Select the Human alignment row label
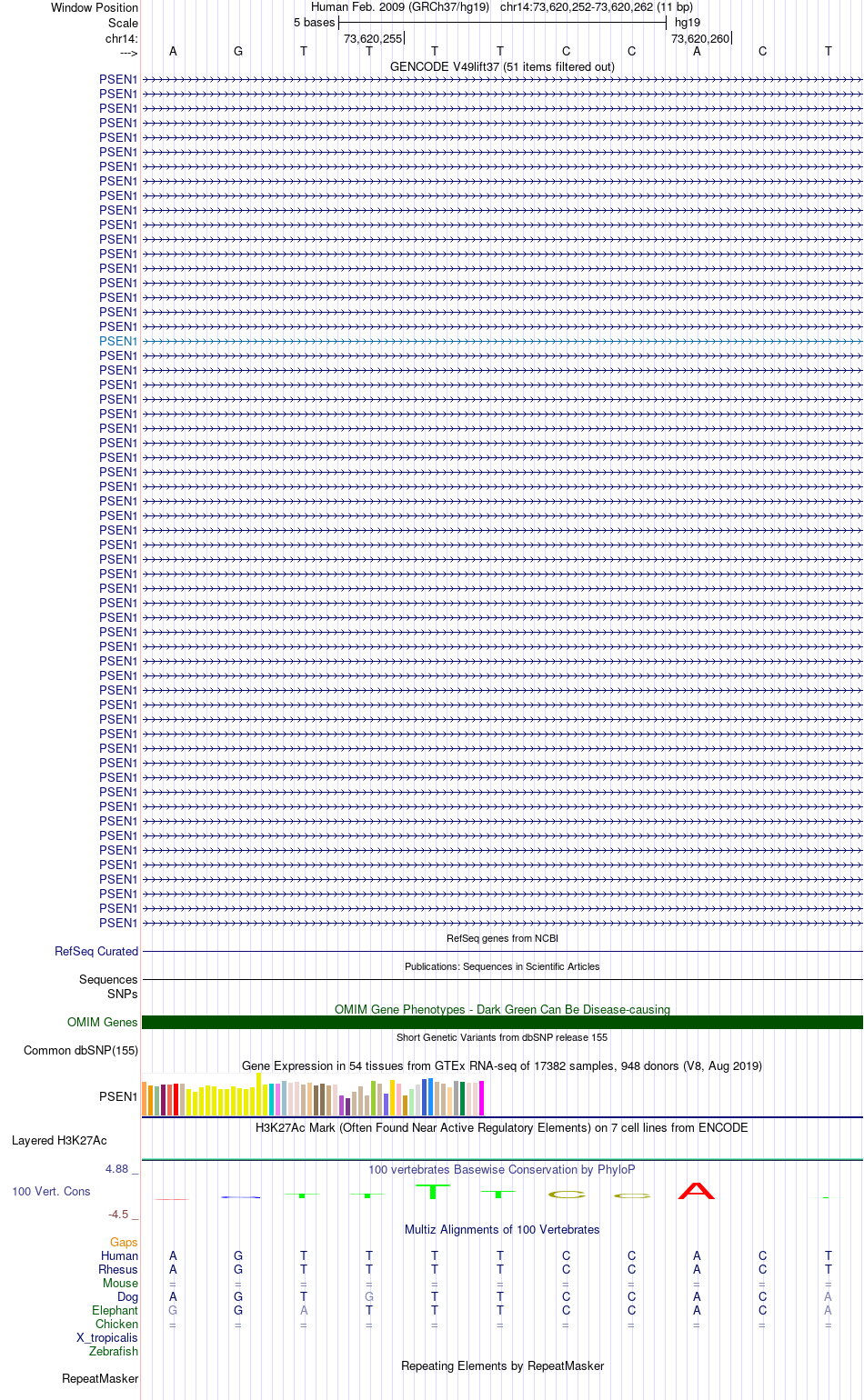Image resolution: width=864 pixels, height=1400 pixels. coord(120,1255)
